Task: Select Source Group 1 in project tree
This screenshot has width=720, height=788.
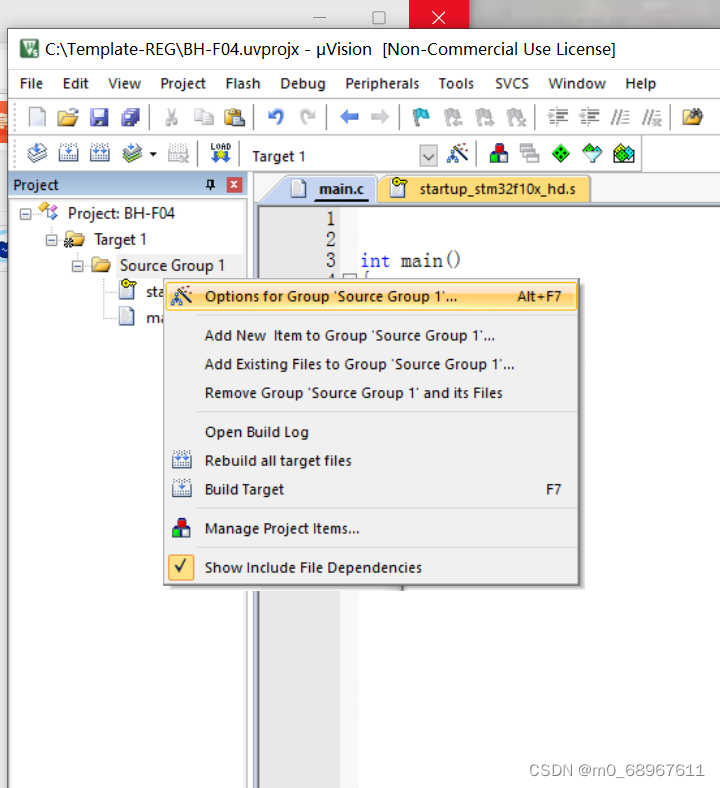Action: coord(172,265)
